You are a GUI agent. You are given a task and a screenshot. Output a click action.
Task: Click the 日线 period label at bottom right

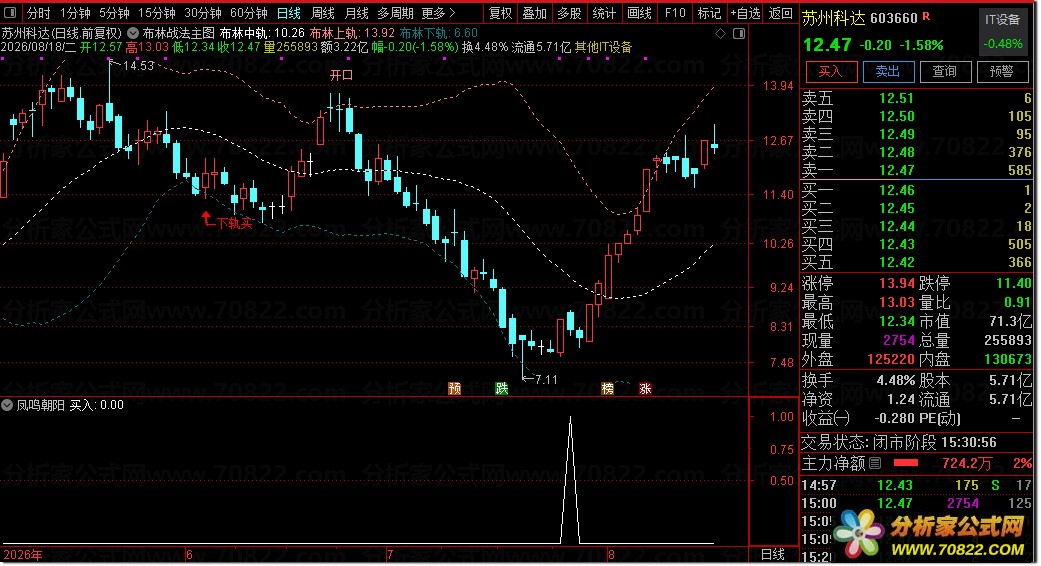[773, 555]
